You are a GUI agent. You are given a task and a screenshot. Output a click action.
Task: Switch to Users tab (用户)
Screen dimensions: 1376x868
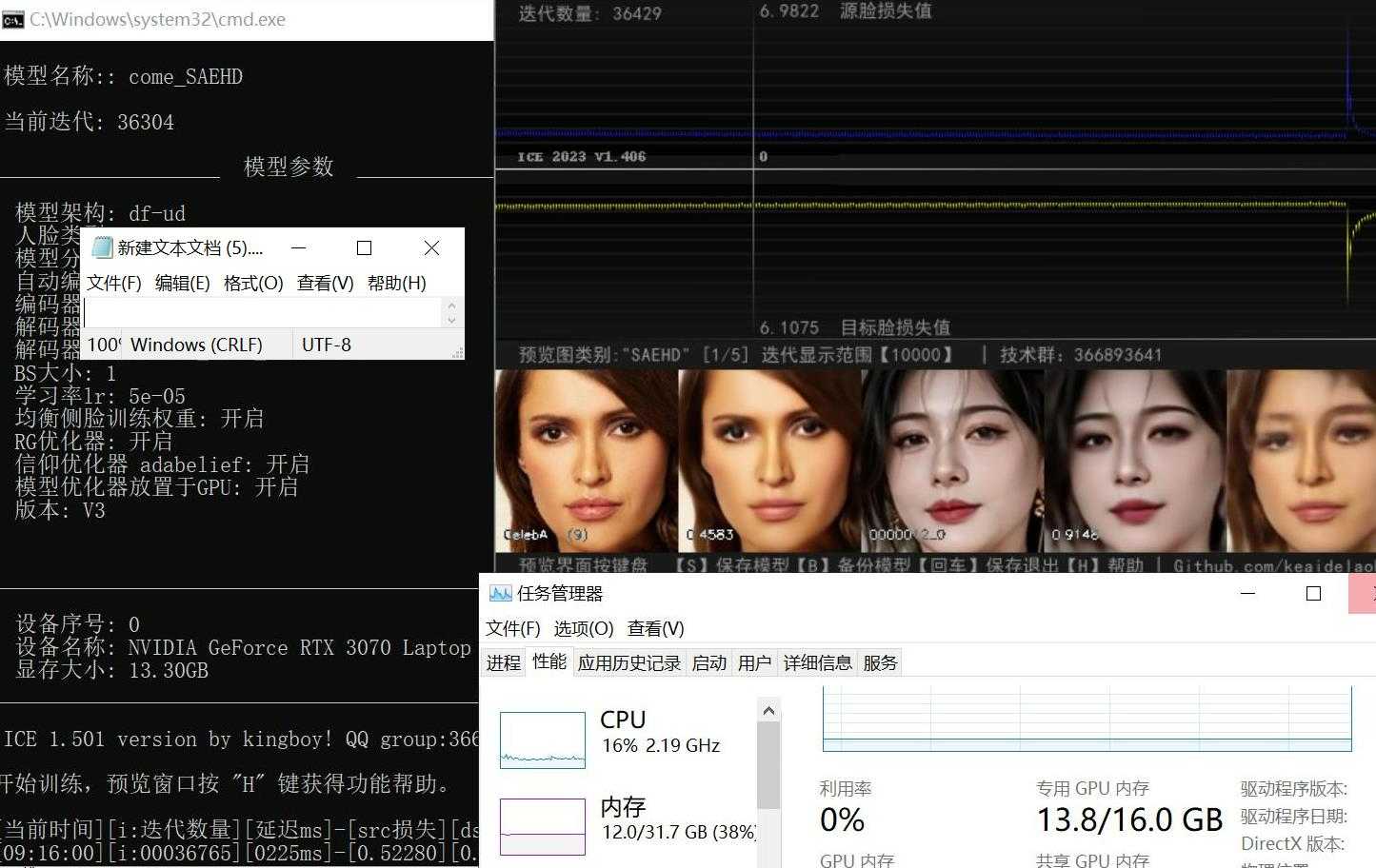(x=754, y=662)
